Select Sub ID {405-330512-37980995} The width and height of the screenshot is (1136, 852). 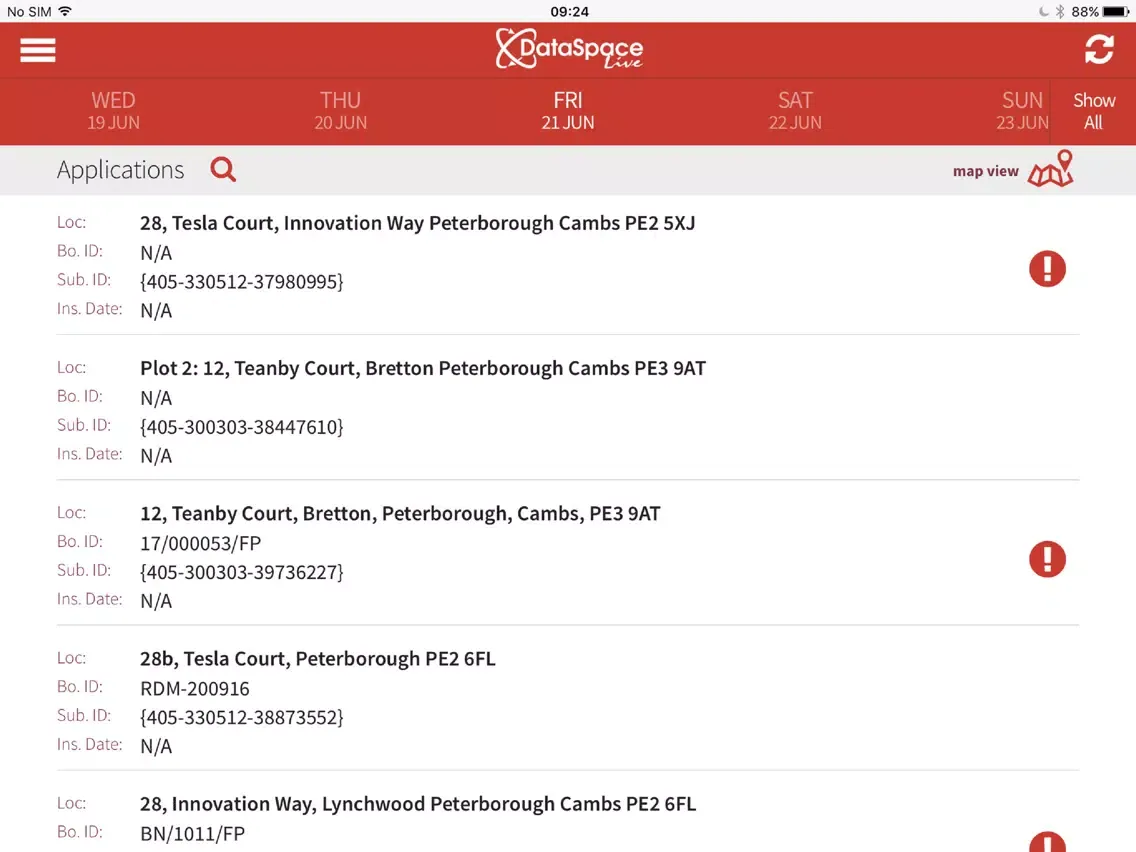click(x=241, y=281)
